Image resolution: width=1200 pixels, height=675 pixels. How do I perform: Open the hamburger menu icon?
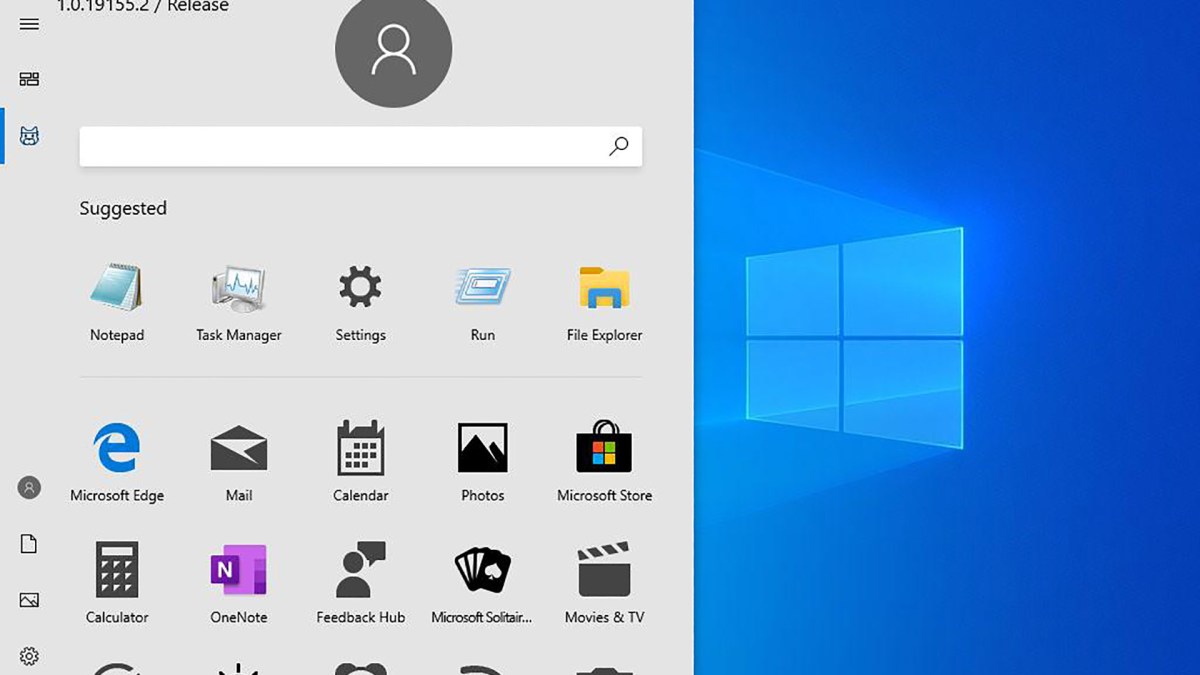29,24
